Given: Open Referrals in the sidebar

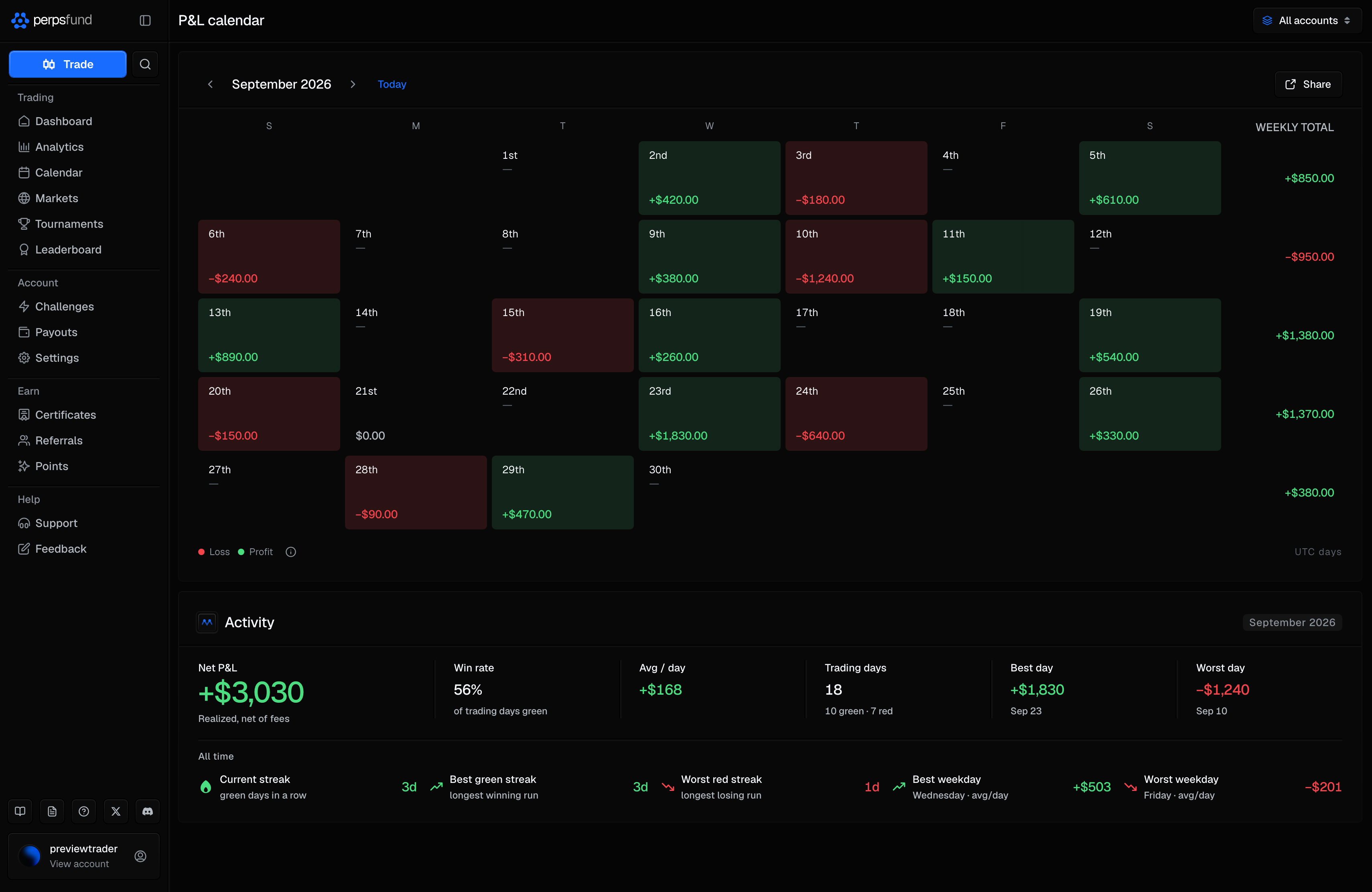Looking at the screenshot, I should tap(84, 440).
